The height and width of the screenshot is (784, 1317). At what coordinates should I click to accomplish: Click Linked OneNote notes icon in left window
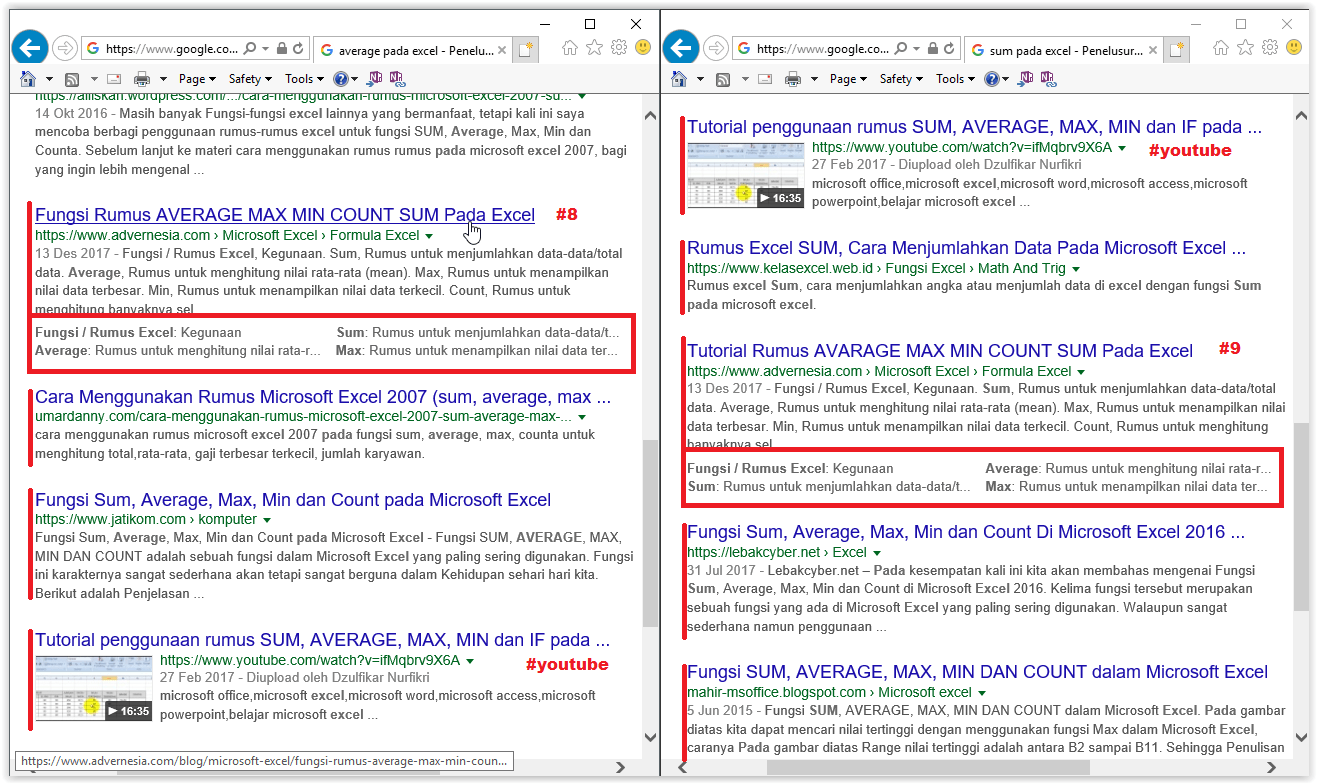point(397,78)
